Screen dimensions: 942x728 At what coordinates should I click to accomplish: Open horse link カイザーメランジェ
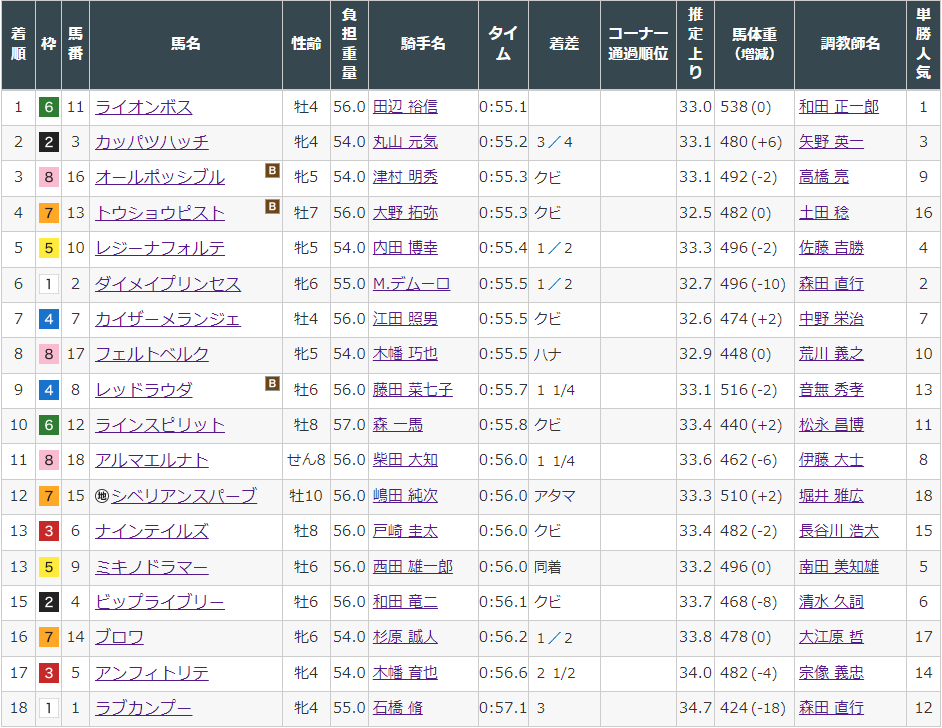pyautogui.click(x=168, y=319)
